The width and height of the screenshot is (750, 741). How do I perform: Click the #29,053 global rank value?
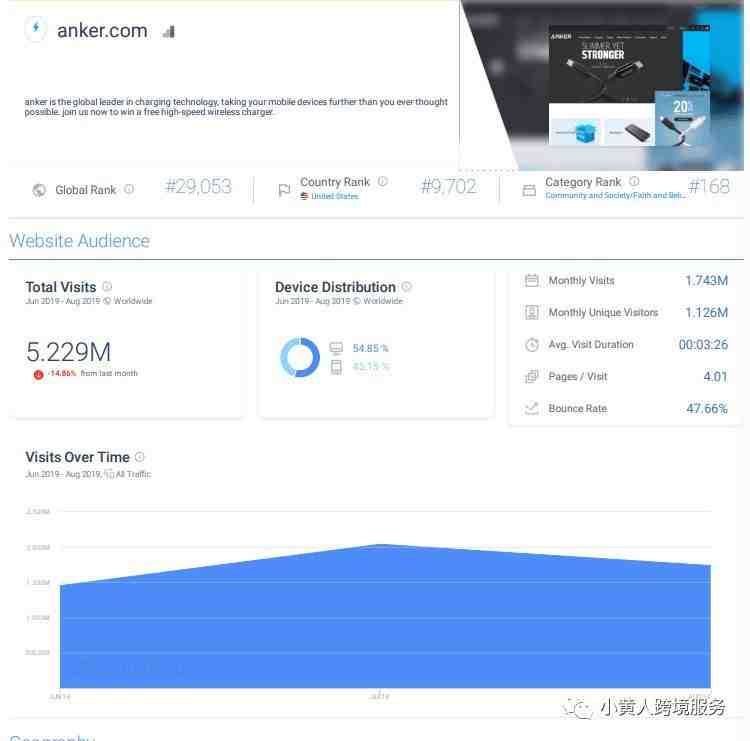199,186
